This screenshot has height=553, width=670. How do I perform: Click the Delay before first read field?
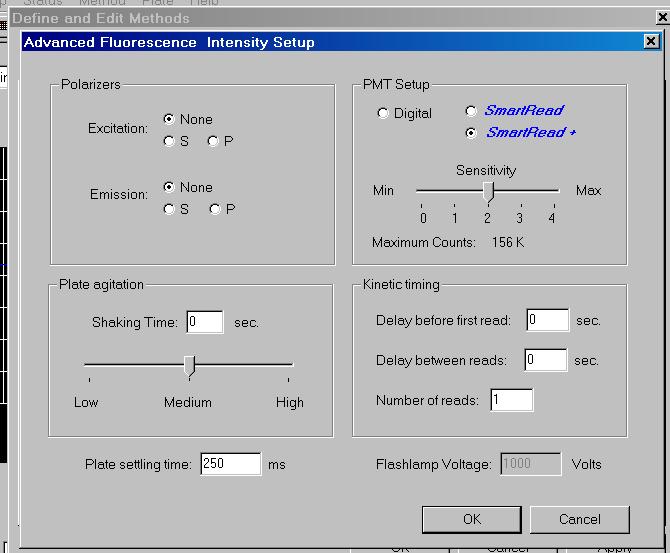click(x=547, y=320)
